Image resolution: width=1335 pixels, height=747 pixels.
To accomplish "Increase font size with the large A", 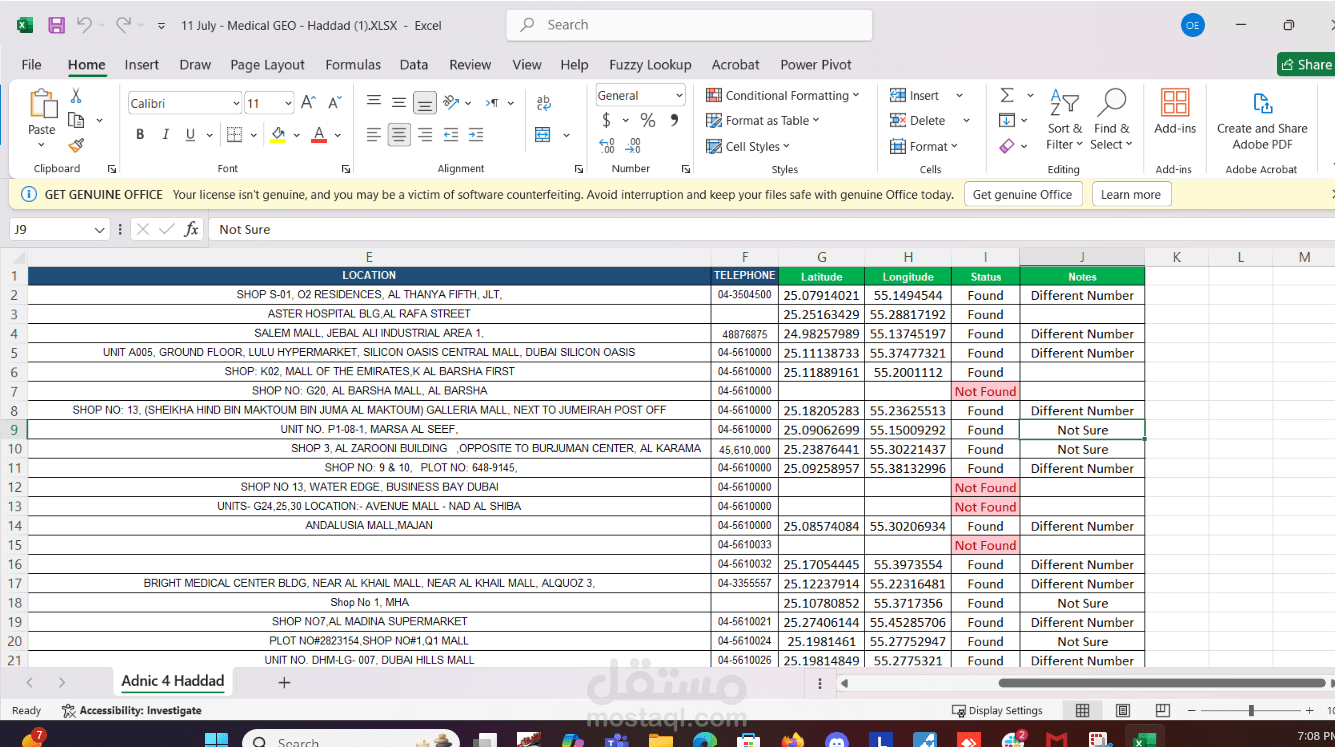I will coord(308,103).
